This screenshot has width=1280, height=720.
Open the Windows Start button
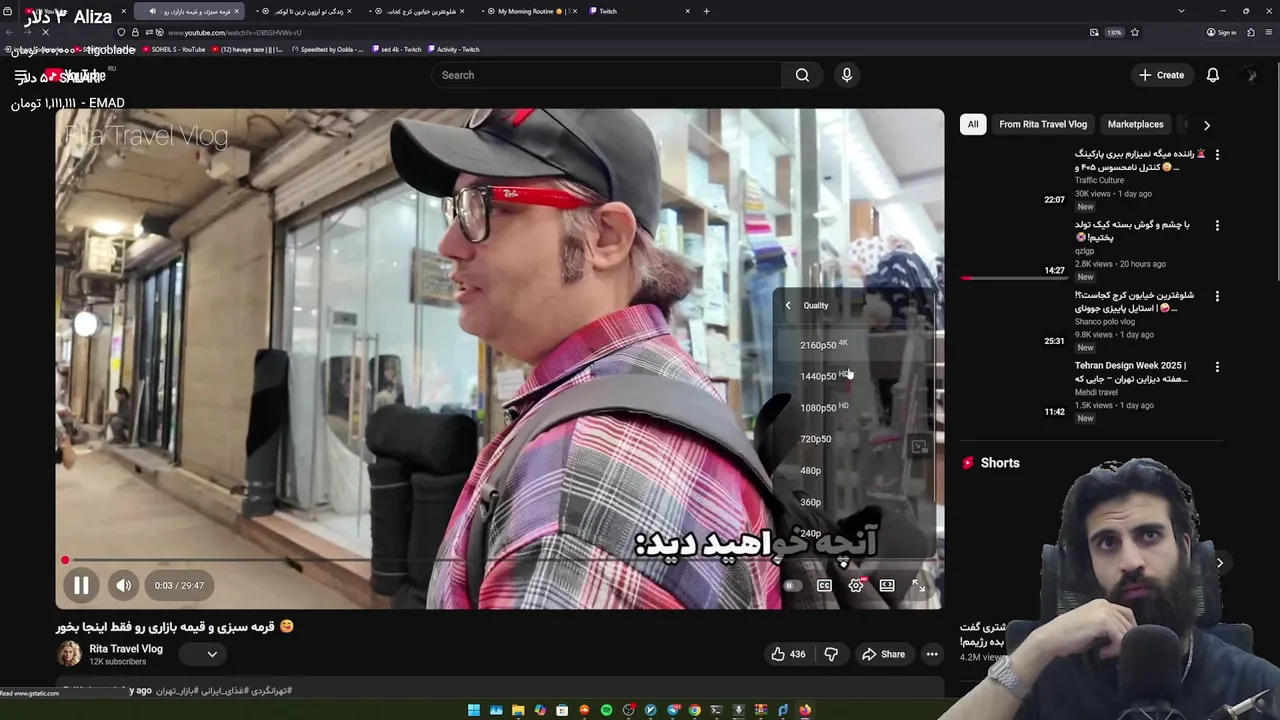(474, 711)
